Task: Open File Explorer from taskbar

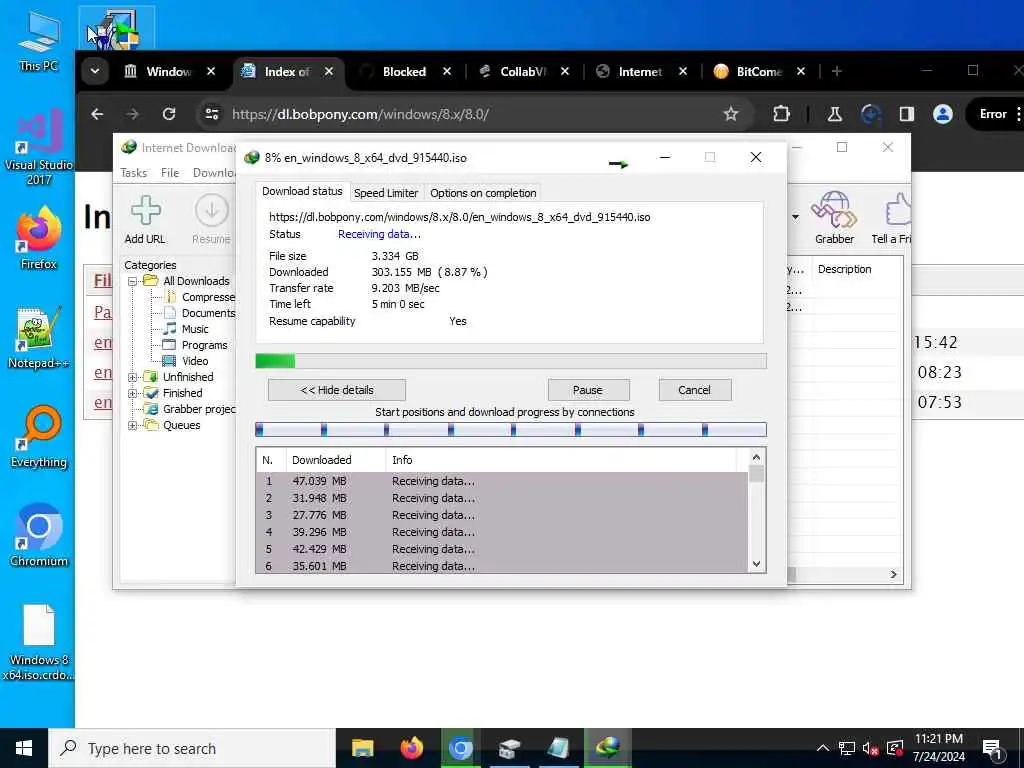Action: (362, 748)
